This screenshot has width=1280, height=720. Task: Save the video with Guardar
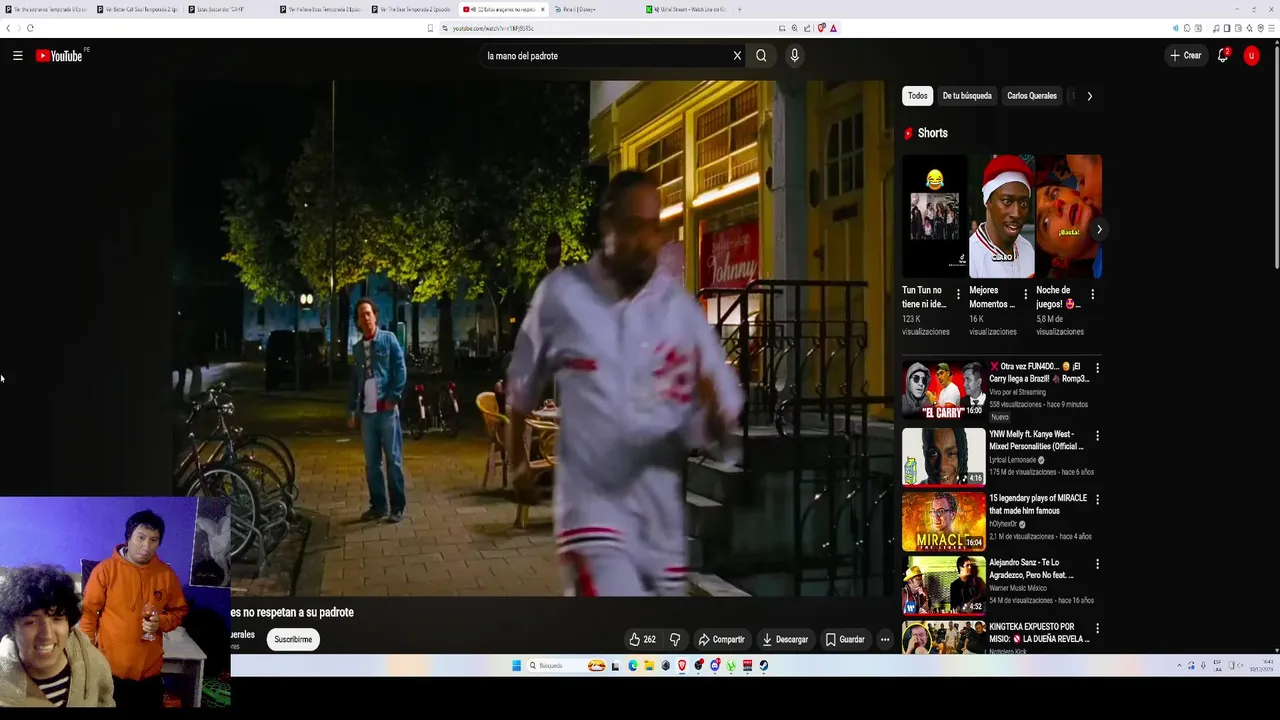pyautogui.click(x=845, y=639)
